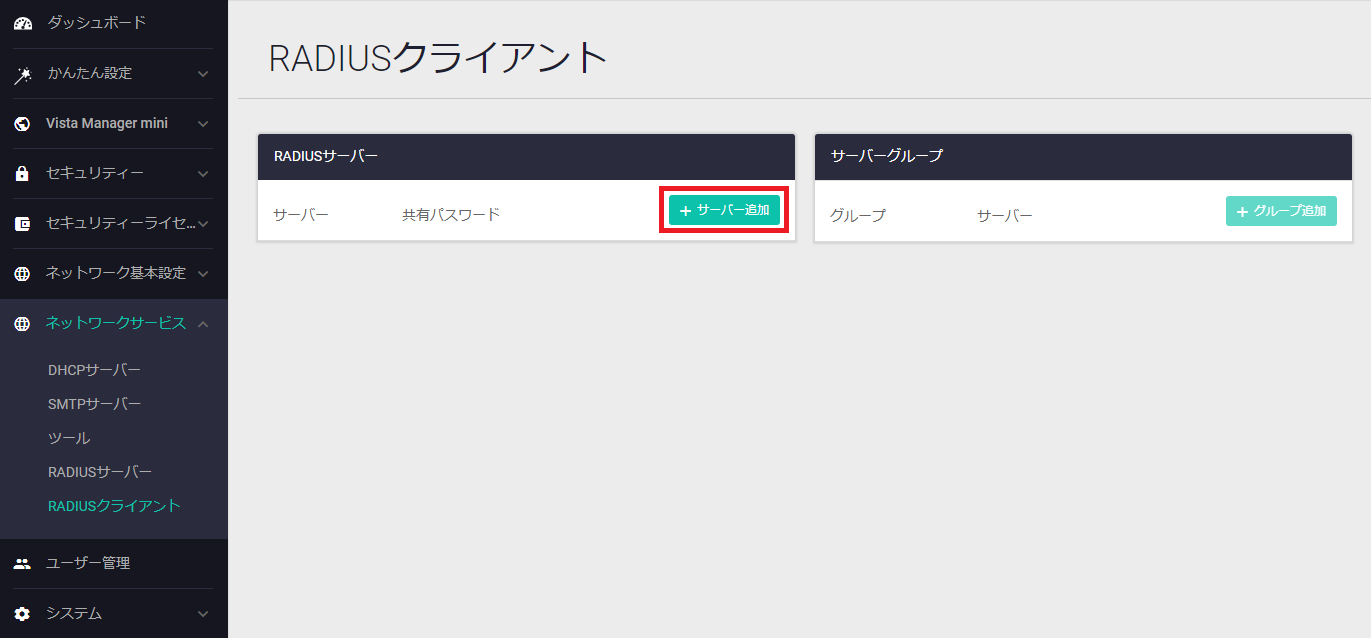
Task: Expand the Vista Manager mini chevron
Action: pos(203,124)
